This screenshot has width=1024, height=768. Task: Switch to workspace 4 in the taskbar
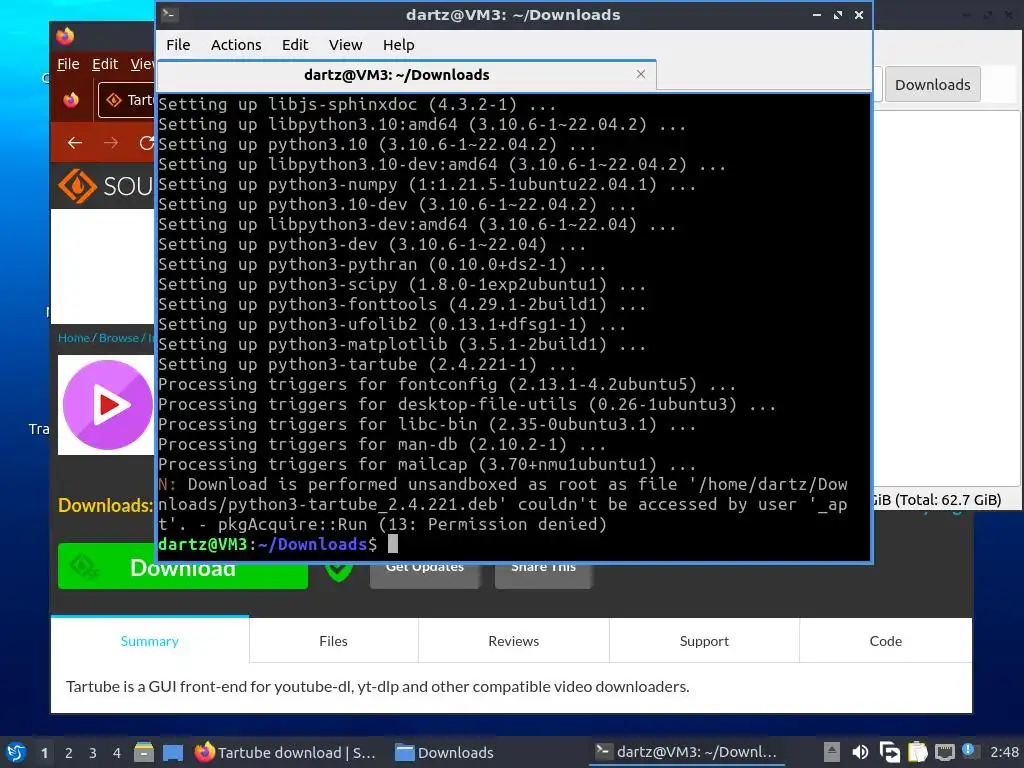tap(117, 753)
